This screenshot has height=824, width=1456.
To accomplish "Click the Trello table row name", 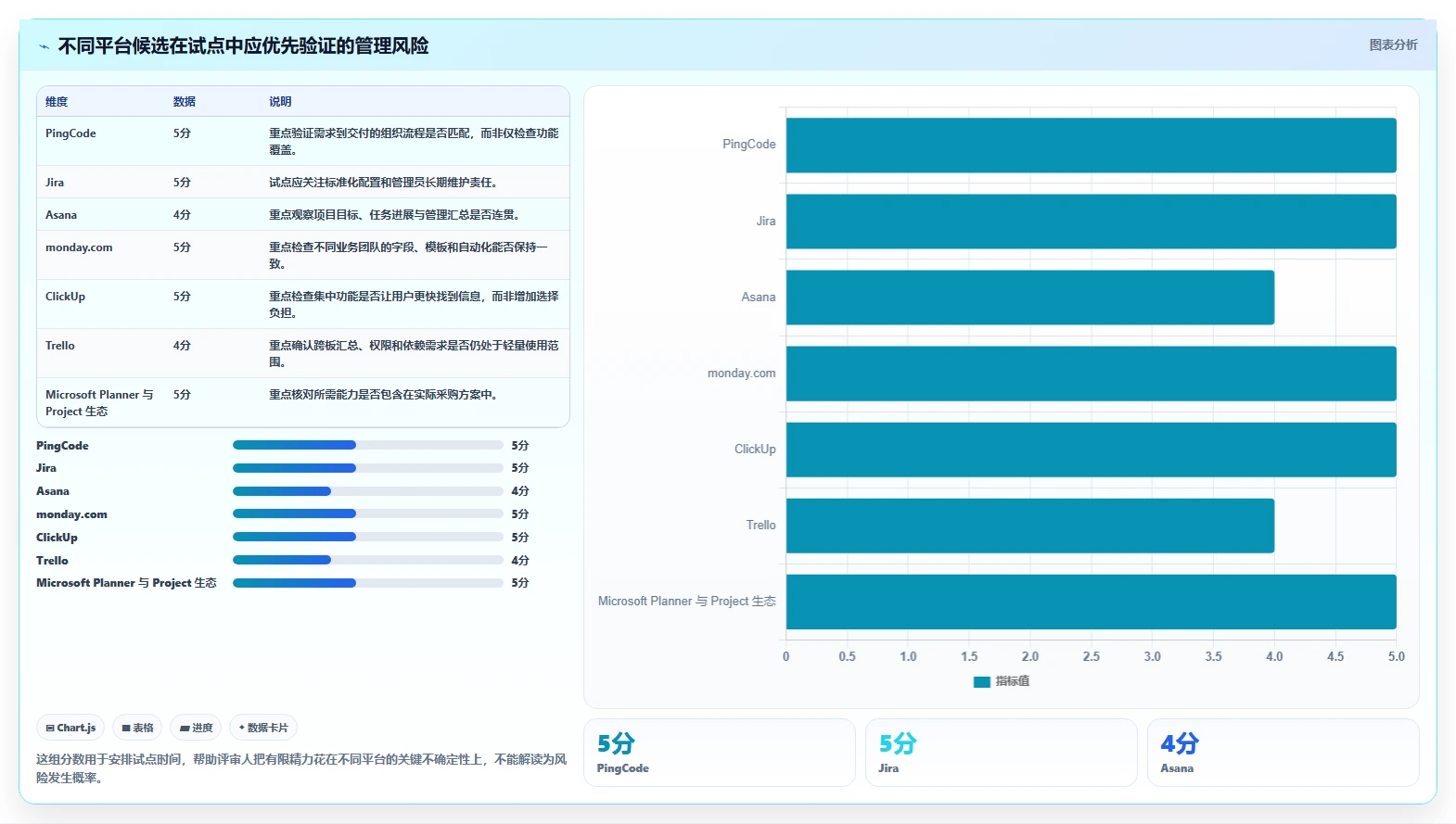I will (60, 346).
